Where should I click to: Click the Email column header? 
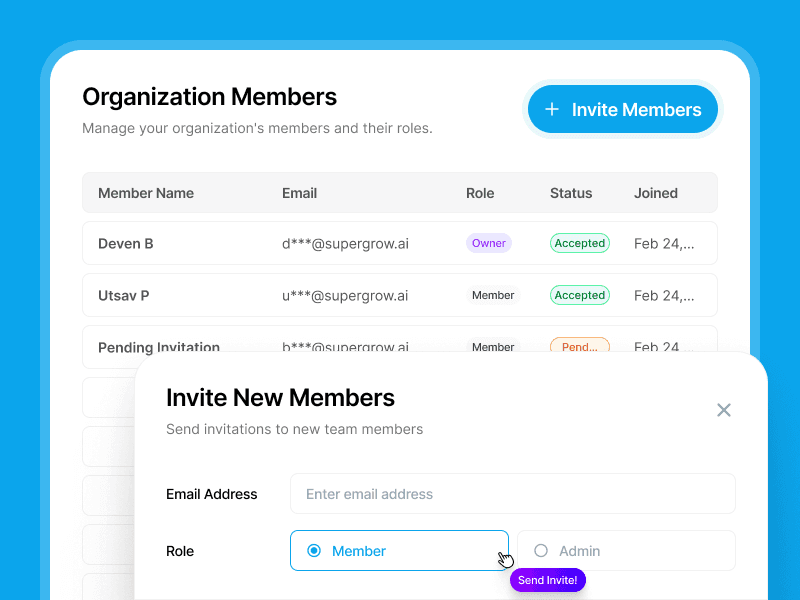click(x=299, y=193)
